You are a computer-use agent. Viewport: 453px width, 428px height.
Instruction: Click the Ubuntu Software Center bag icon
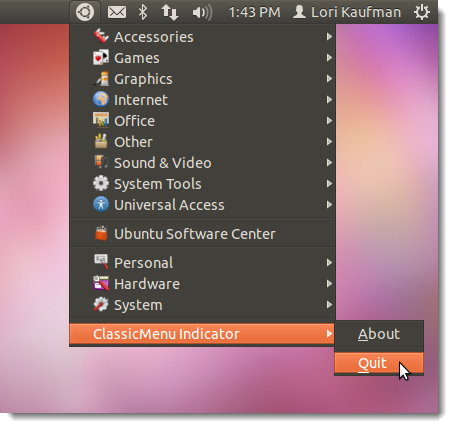[x=101, y=234]
